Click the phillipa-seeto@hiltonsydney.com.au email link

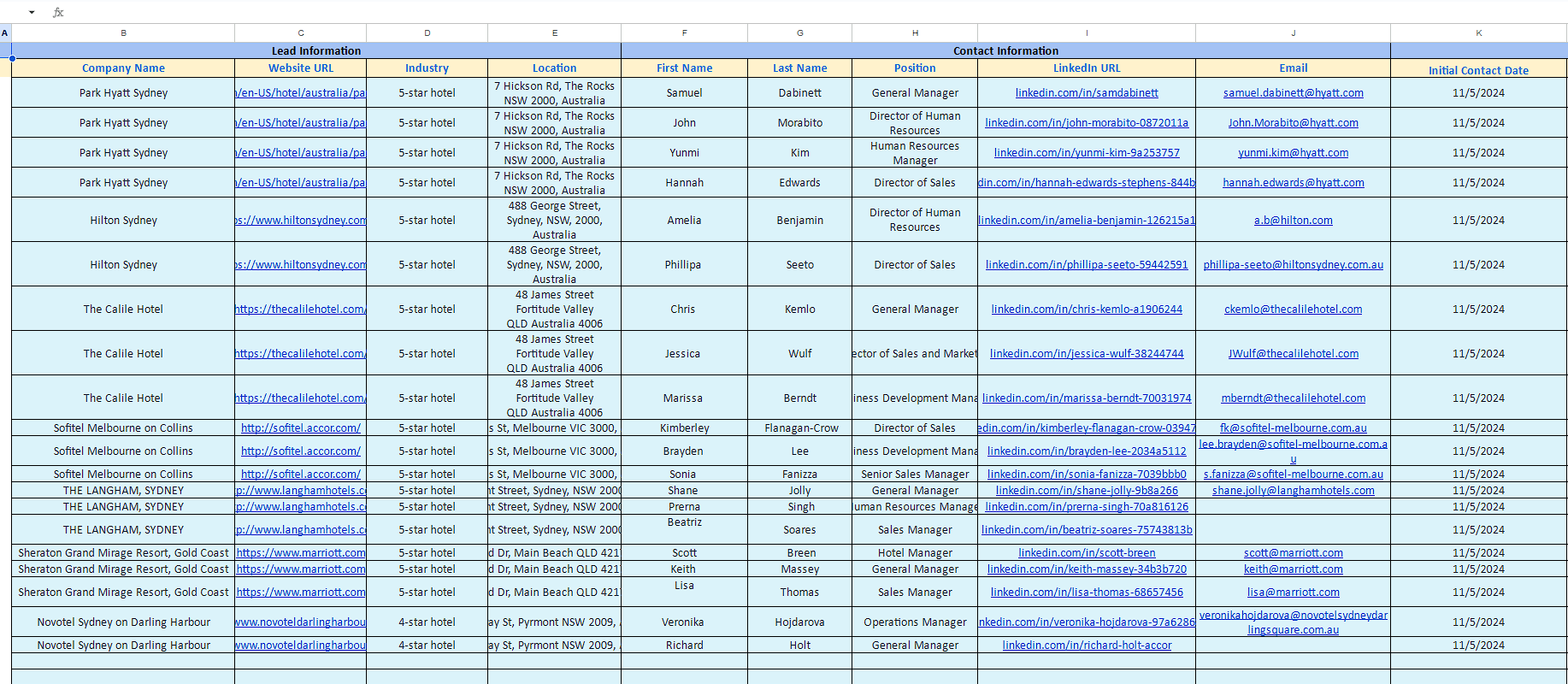pyautogui.click(x=1294, y=265)
